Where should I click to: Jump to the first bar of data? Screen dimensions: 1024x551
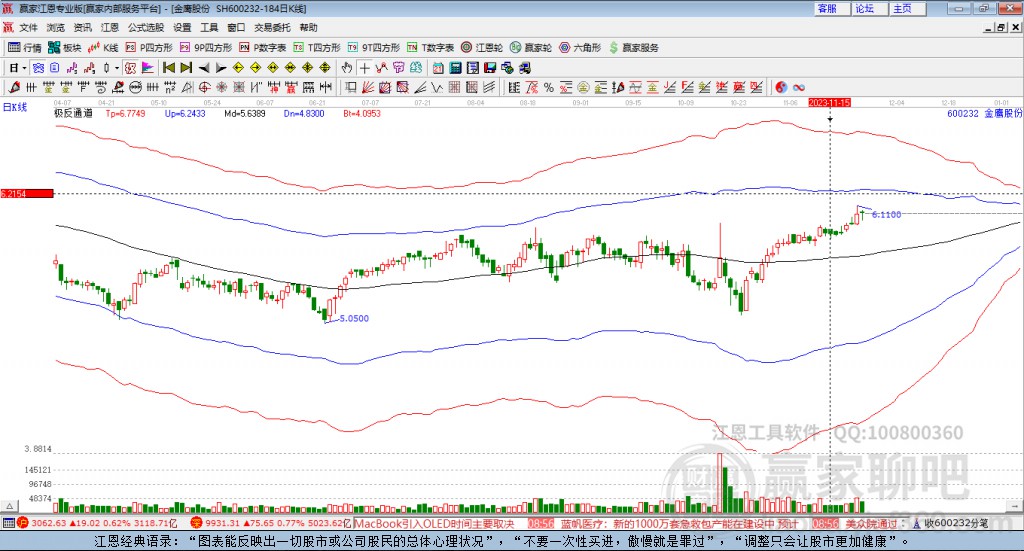tap(168, 68)
